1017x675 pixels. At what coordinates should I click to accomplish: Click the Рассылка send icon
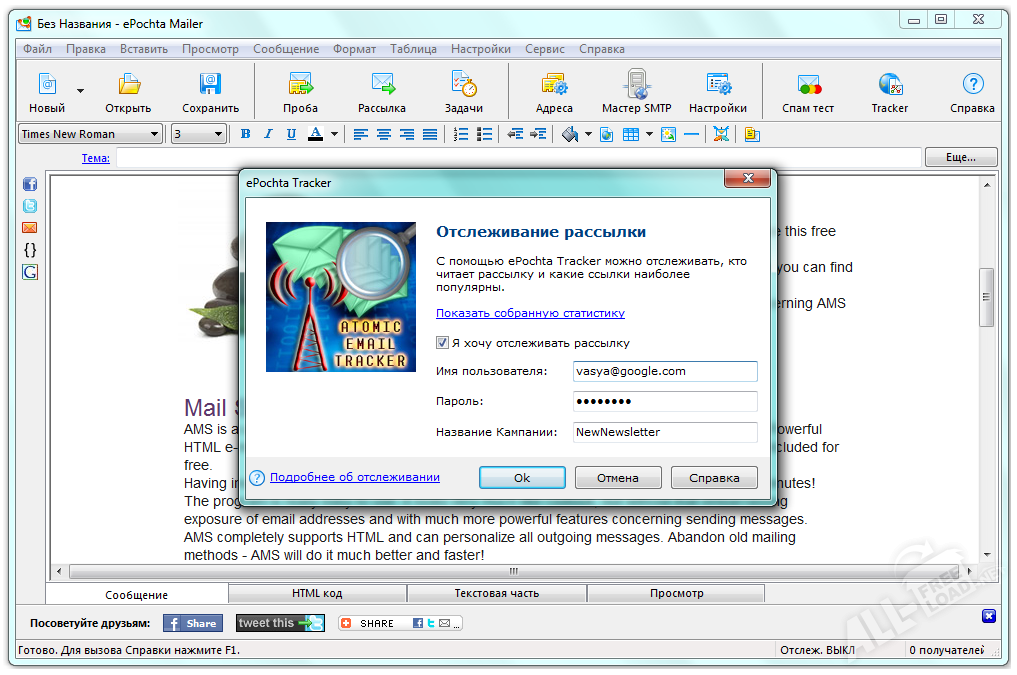pyautogui.click(x=381, y=85)
